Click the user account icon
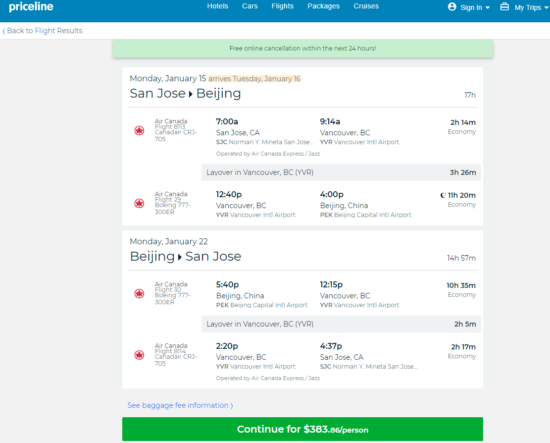The height and width of the screenshot is (443, 550). [452, 7]
